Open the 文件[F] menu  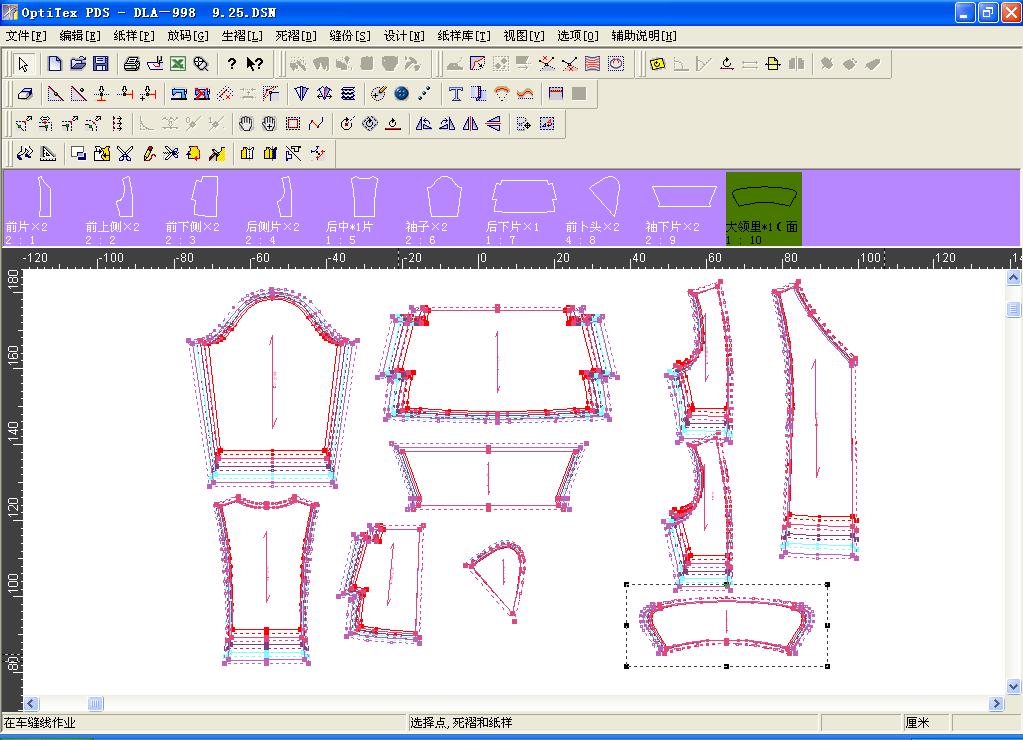pos(26,36)
